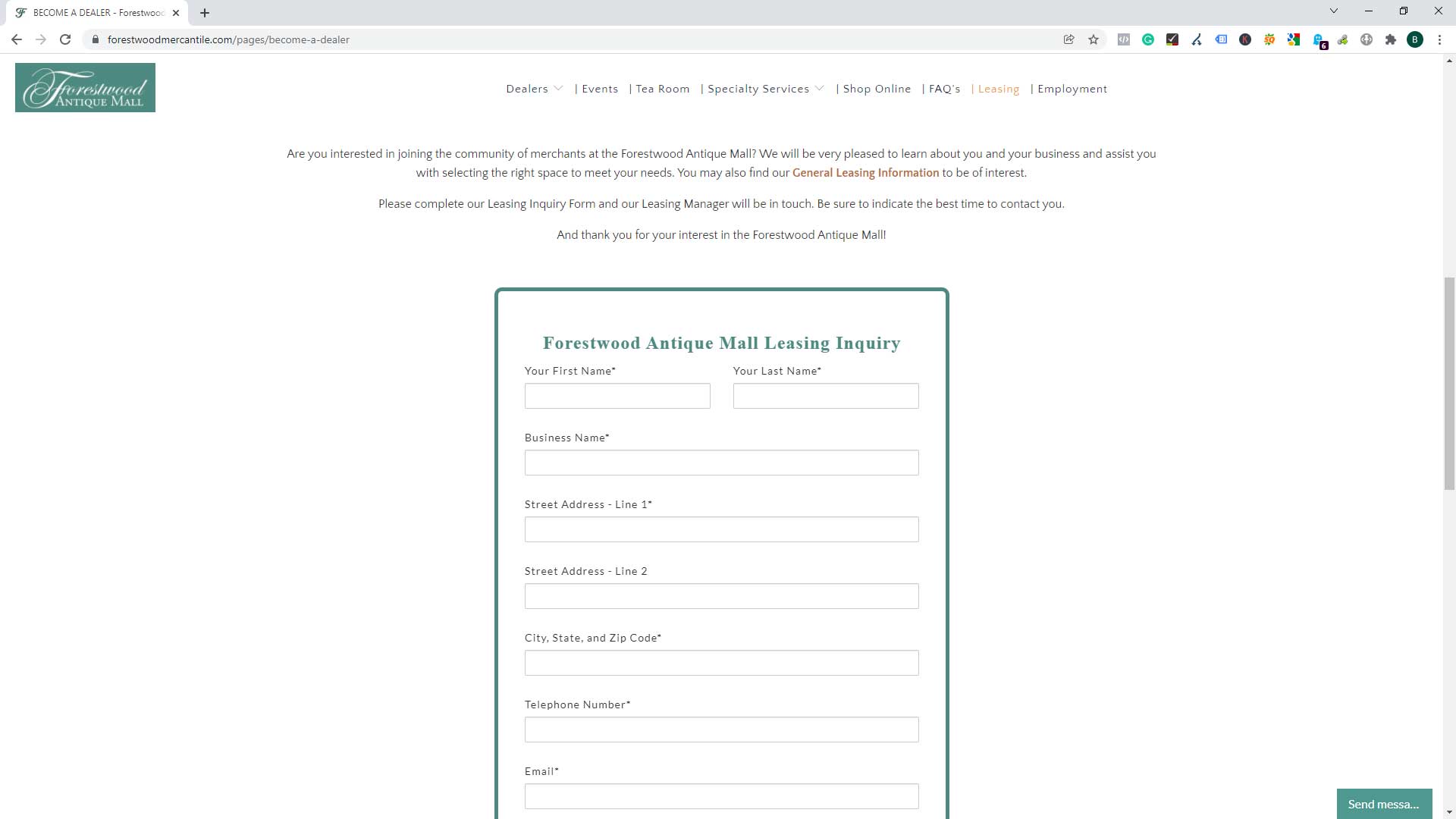Select the Leasing nav item
The image size is (1456, 819).
tap(999, 89)
